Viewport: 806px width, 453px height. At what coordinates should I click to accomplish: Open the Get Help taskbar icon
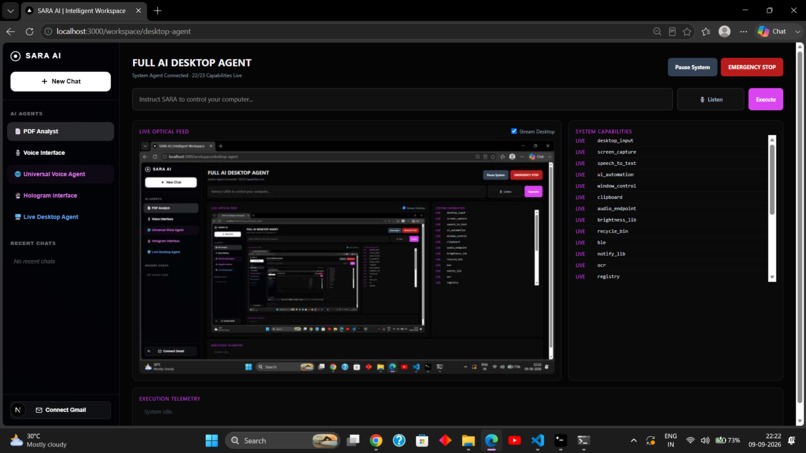click(x=399, y=441)
